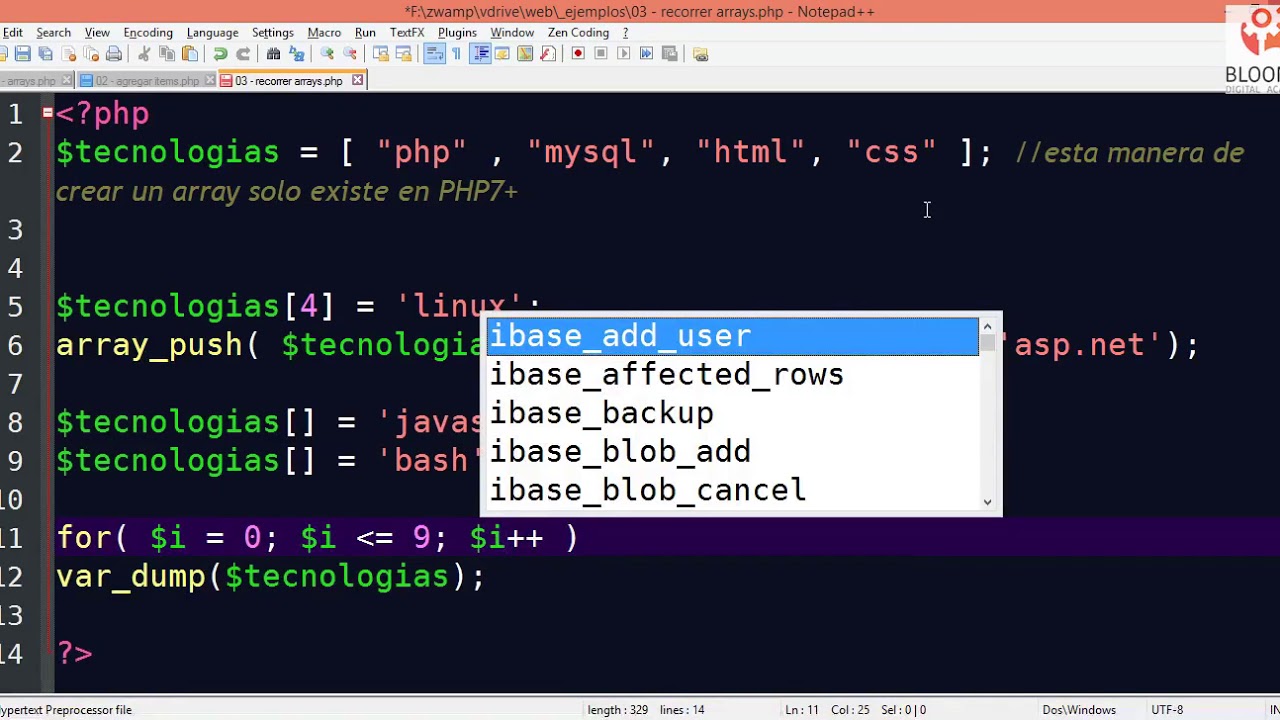Open the Window menu
1280x720 pixels.
pos(512,32)
